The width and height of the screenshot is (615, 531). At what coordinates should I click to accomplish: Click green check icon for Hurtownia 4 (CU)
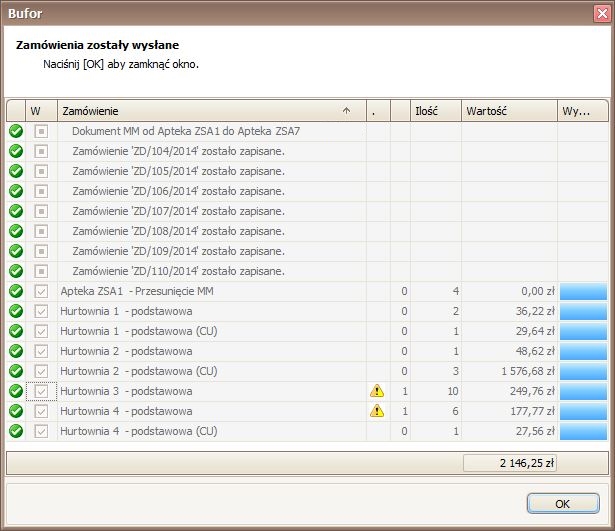[x=16, y=431]
